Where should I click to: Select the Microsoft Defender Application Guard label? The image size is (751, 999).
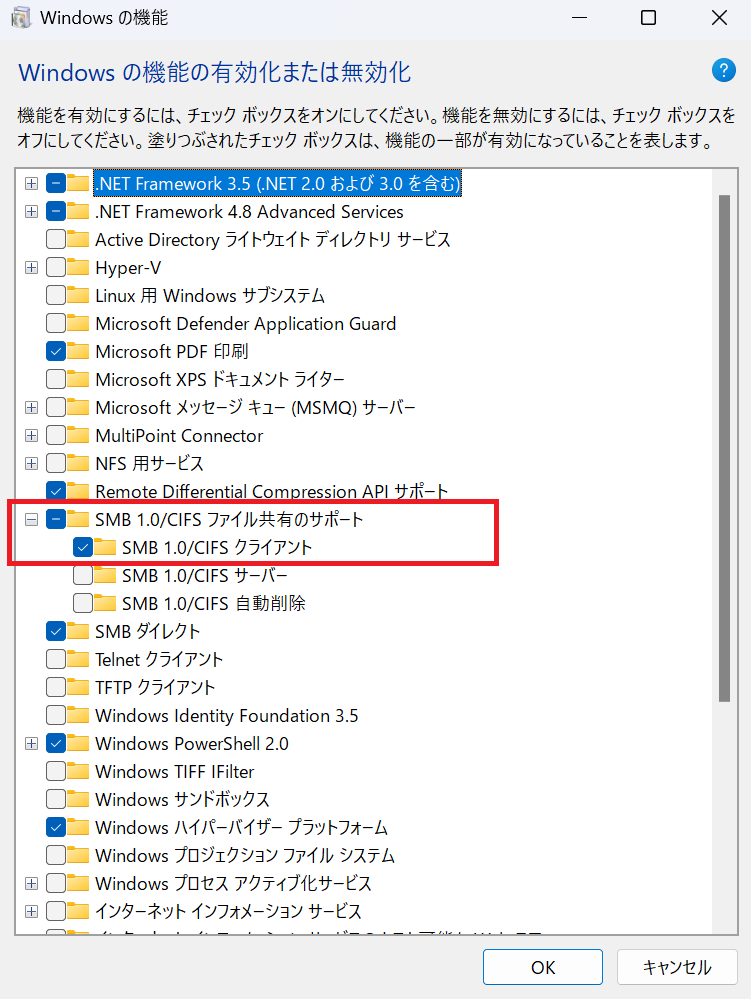coord(245,324)
